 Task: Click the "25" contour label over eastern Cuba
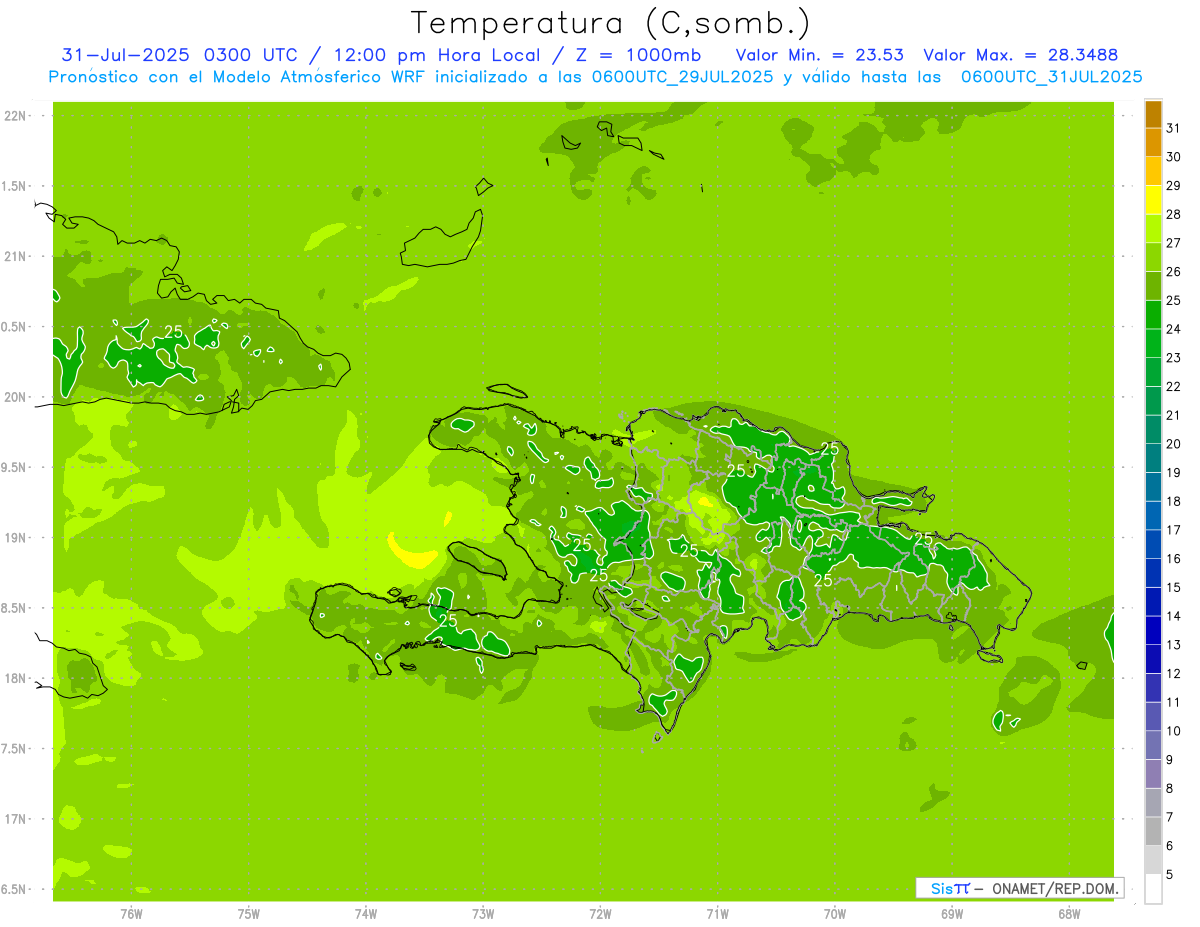(x=173, y=331)
